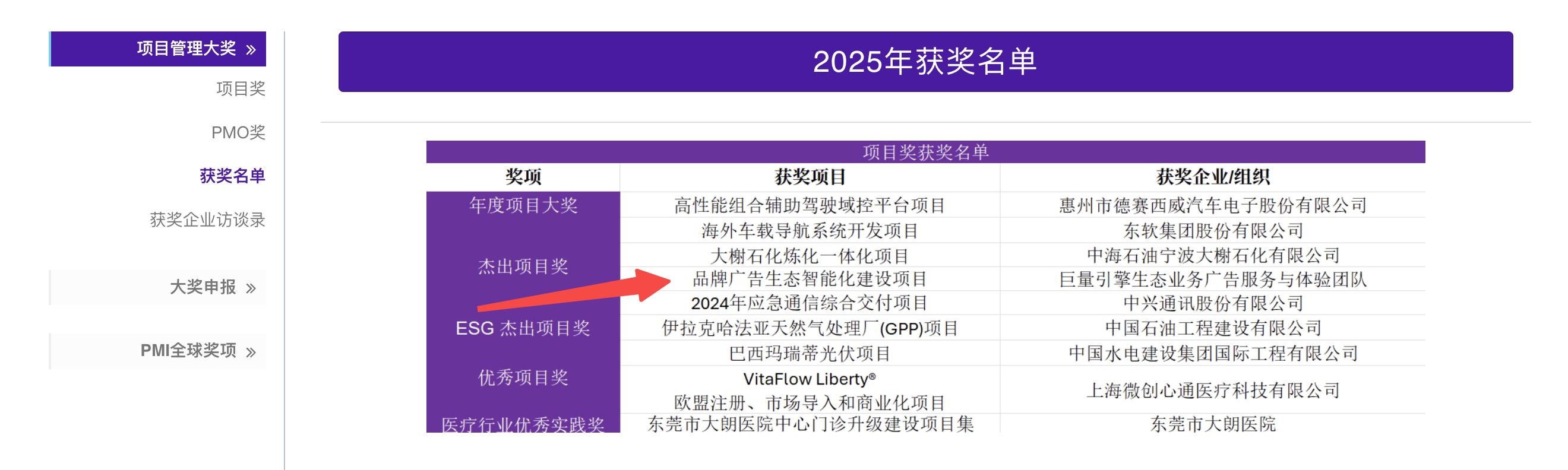
Task: Click the 项目管理大奖 menu header
Action: [x=186, y=49]
